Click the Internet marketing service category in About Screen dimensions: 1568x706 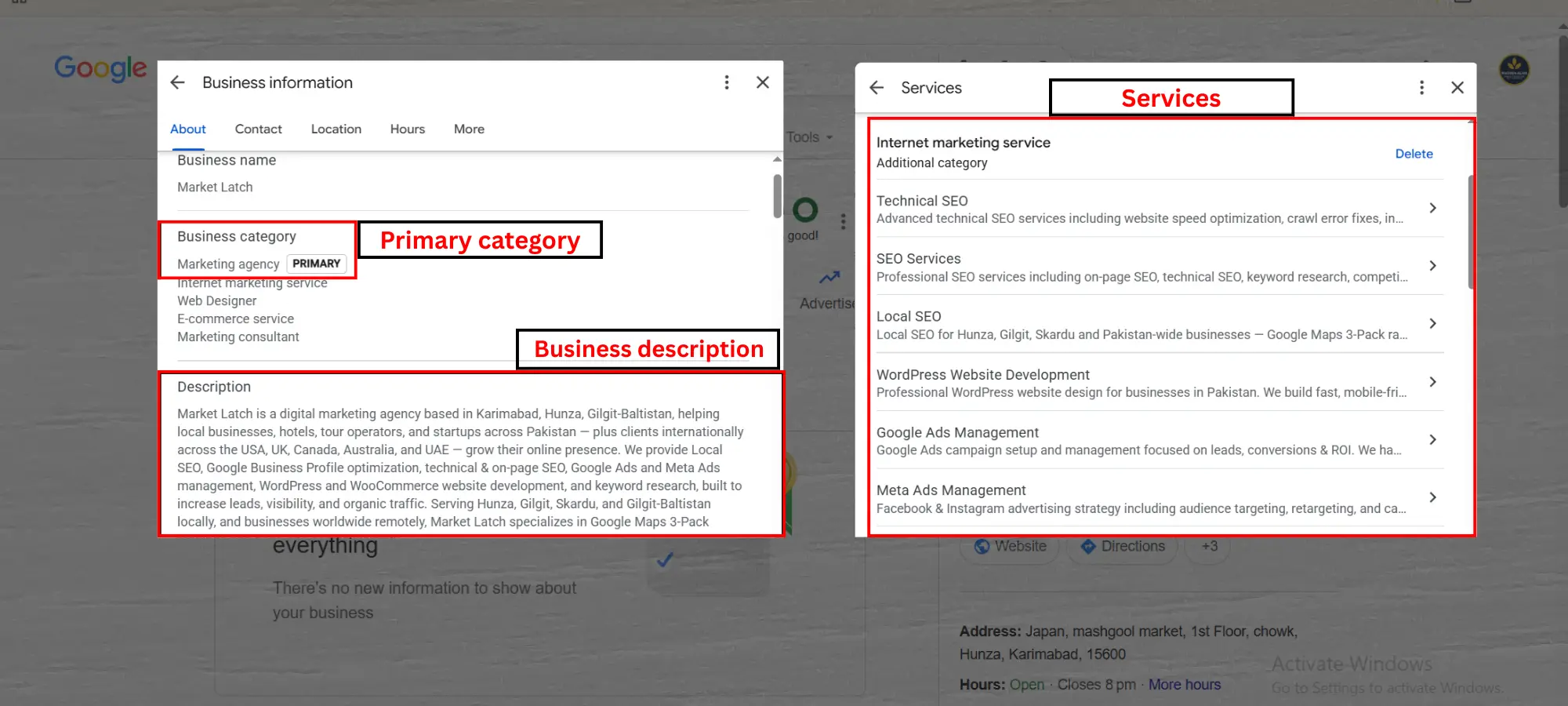252,283
